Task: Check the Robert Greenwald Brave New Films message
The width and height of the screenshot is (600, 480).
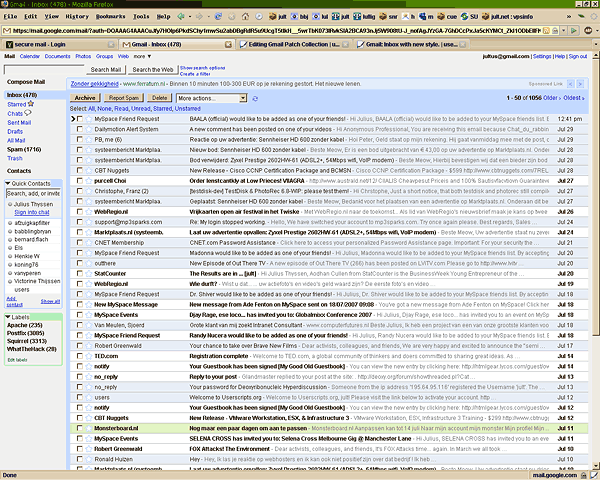Action: [80, 346]
